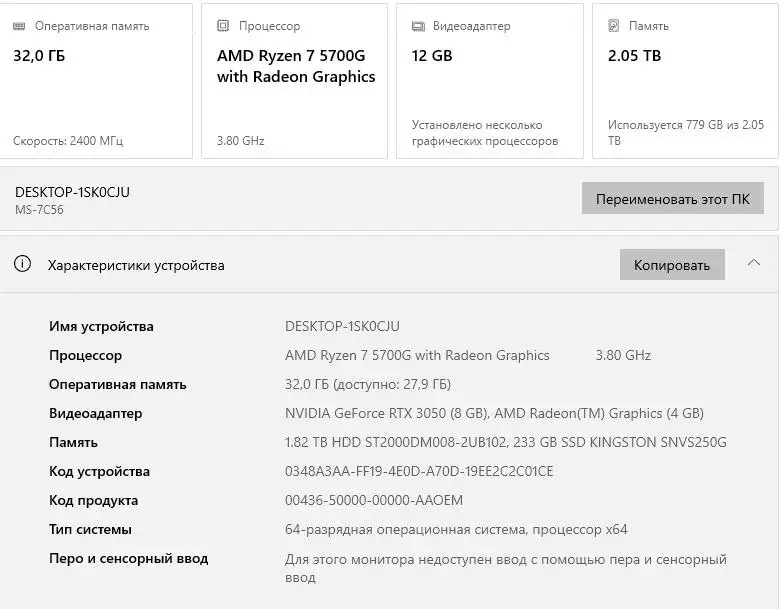Open the Память 2.05 TB card
The height and width of the screenshot is (609, 781).
[x=685, y=81]
